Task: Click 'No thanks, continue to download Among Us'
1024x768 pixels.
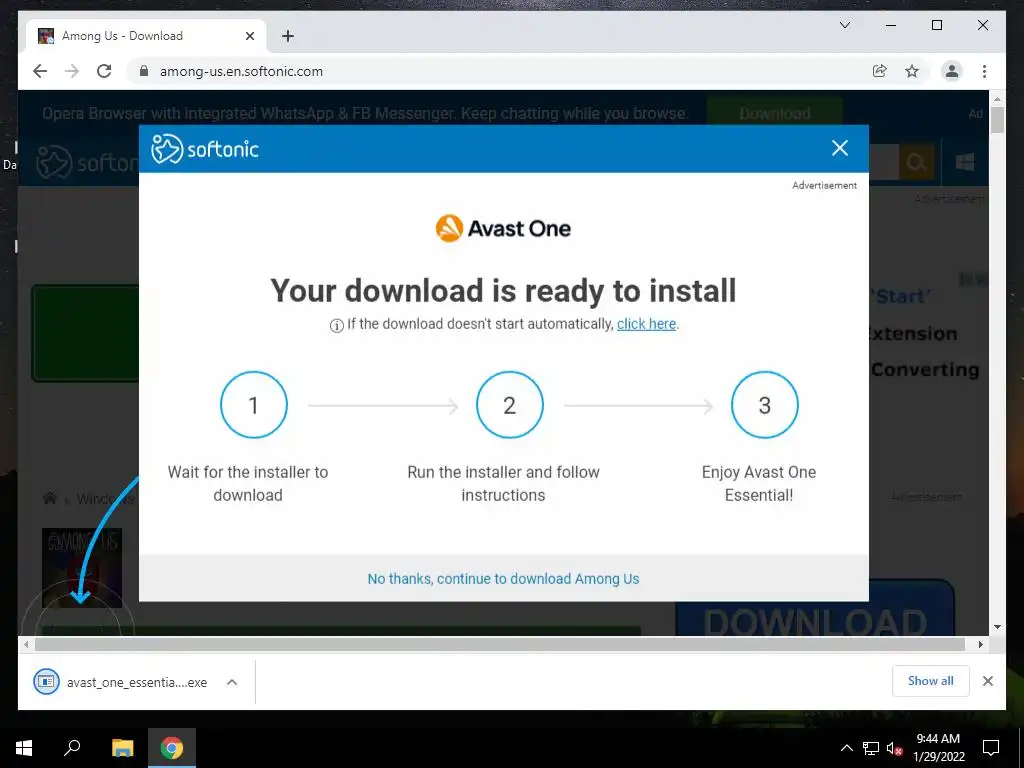Action: [503, 579]
